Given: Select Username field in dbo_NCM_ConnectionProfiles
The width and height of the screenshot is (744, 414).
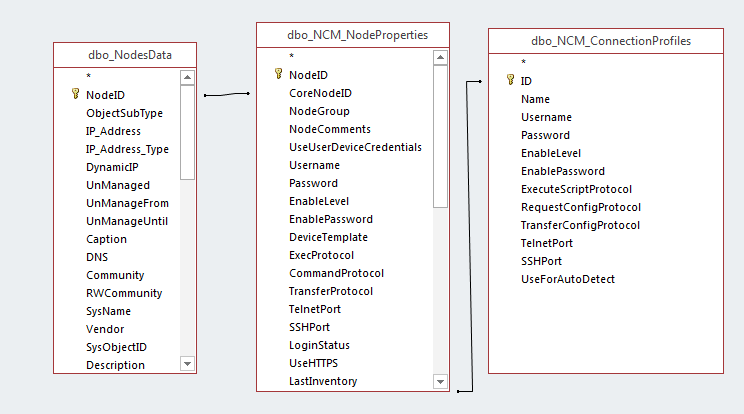Looking at the screenshot, I should coord(546,118).
